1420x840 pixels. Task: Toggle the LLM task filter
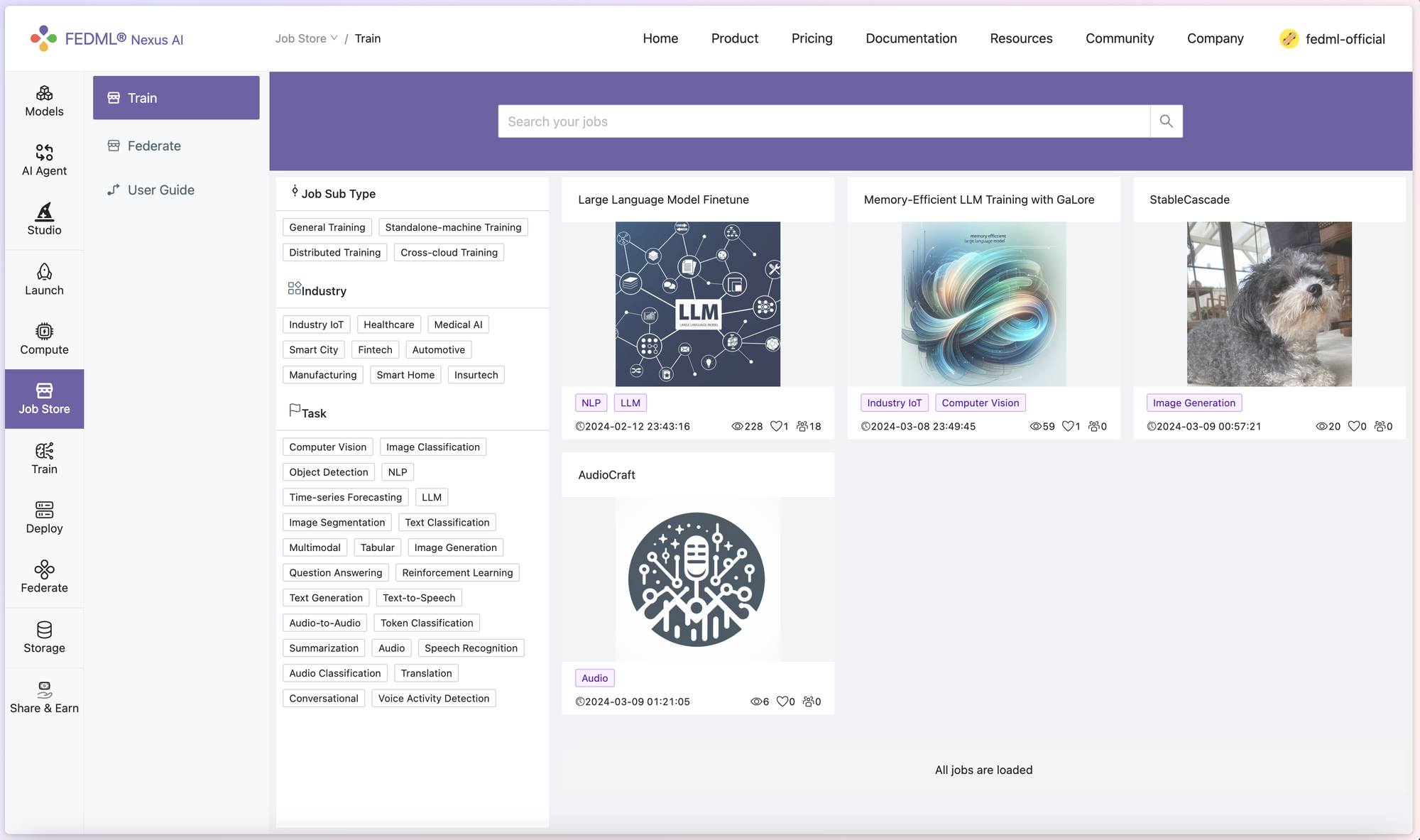click(431, 497)
